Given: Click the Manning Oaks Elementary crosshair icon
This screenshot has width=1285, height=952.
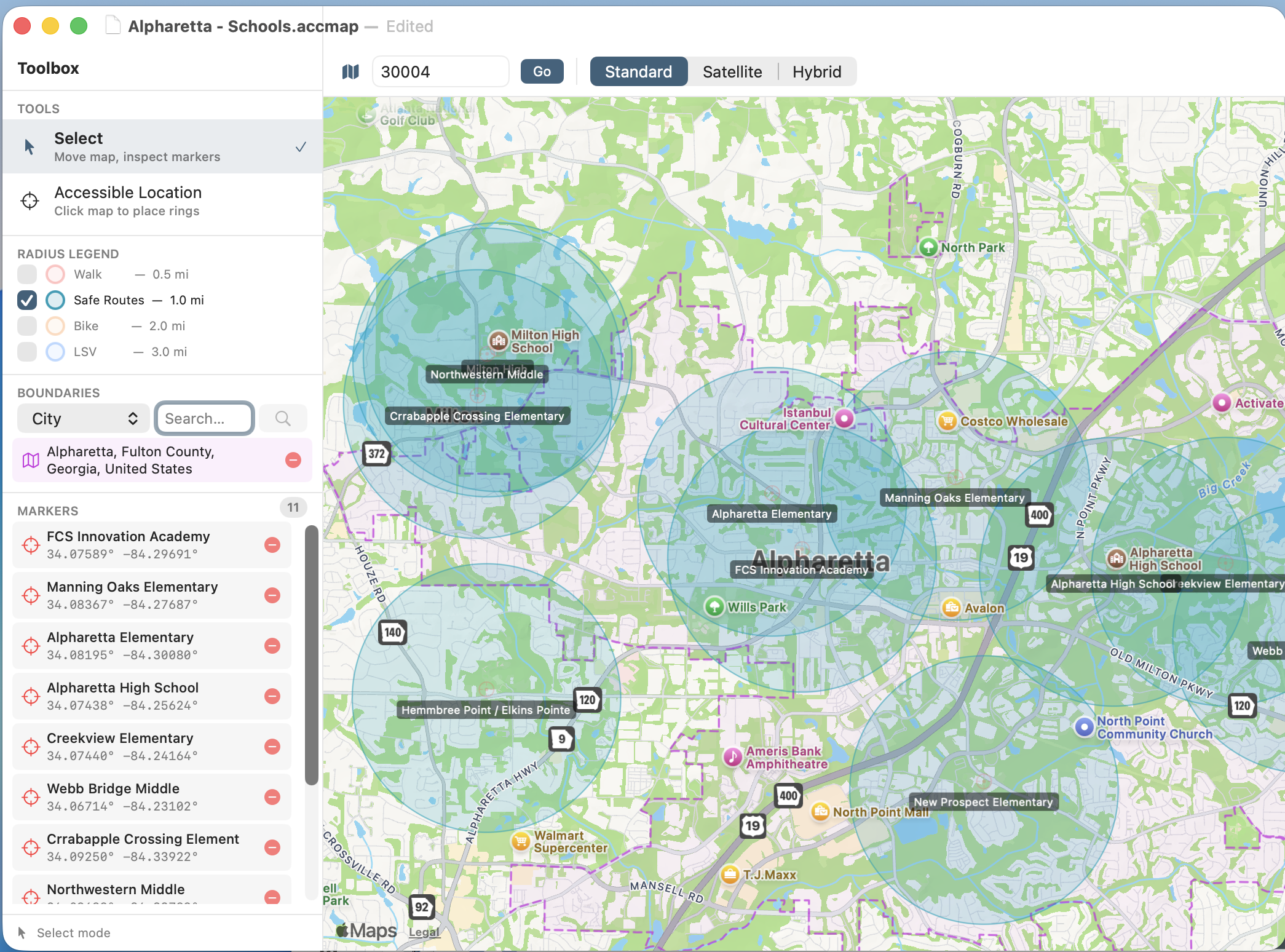Looking at the screenshot, I should (31, 595).
